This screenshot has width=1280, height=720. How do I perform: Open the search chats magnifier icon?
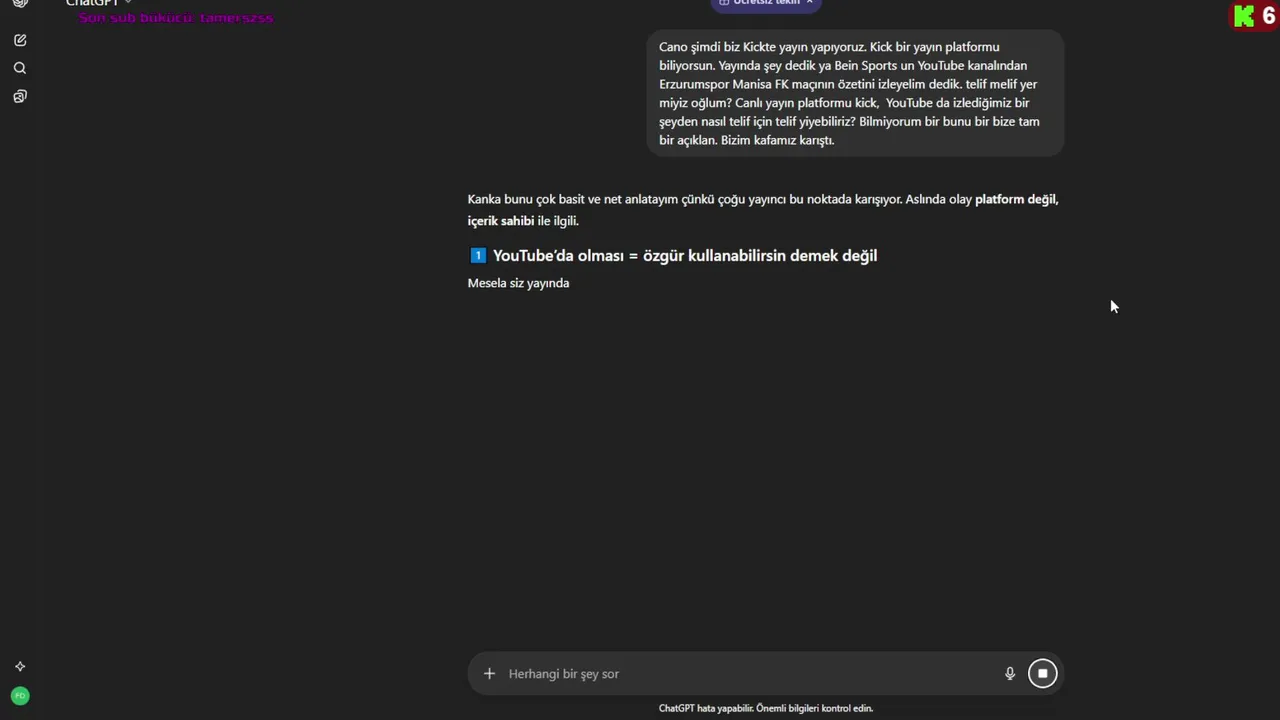click(x=20, y=68)
